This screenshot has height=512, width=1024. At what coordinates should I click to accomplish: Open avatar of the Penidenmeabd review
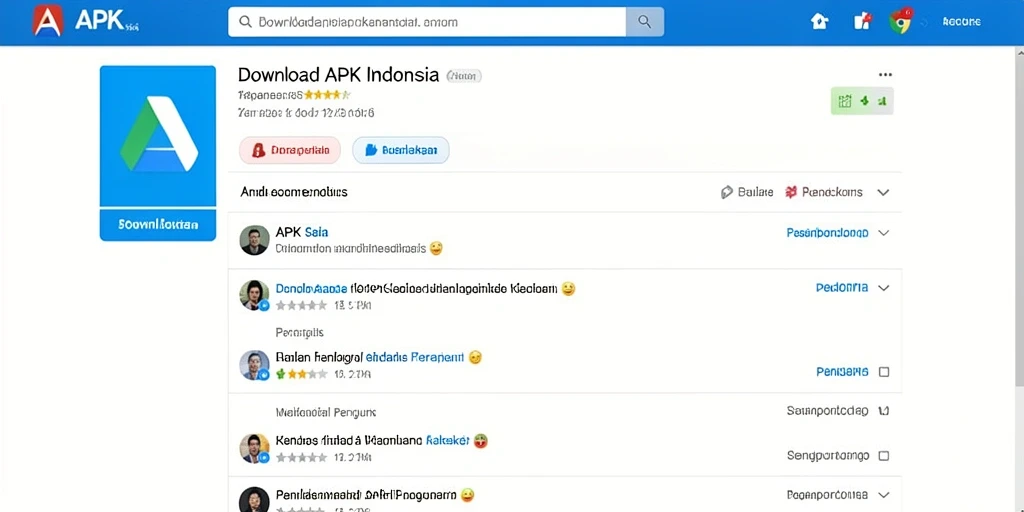pos(254,500)
